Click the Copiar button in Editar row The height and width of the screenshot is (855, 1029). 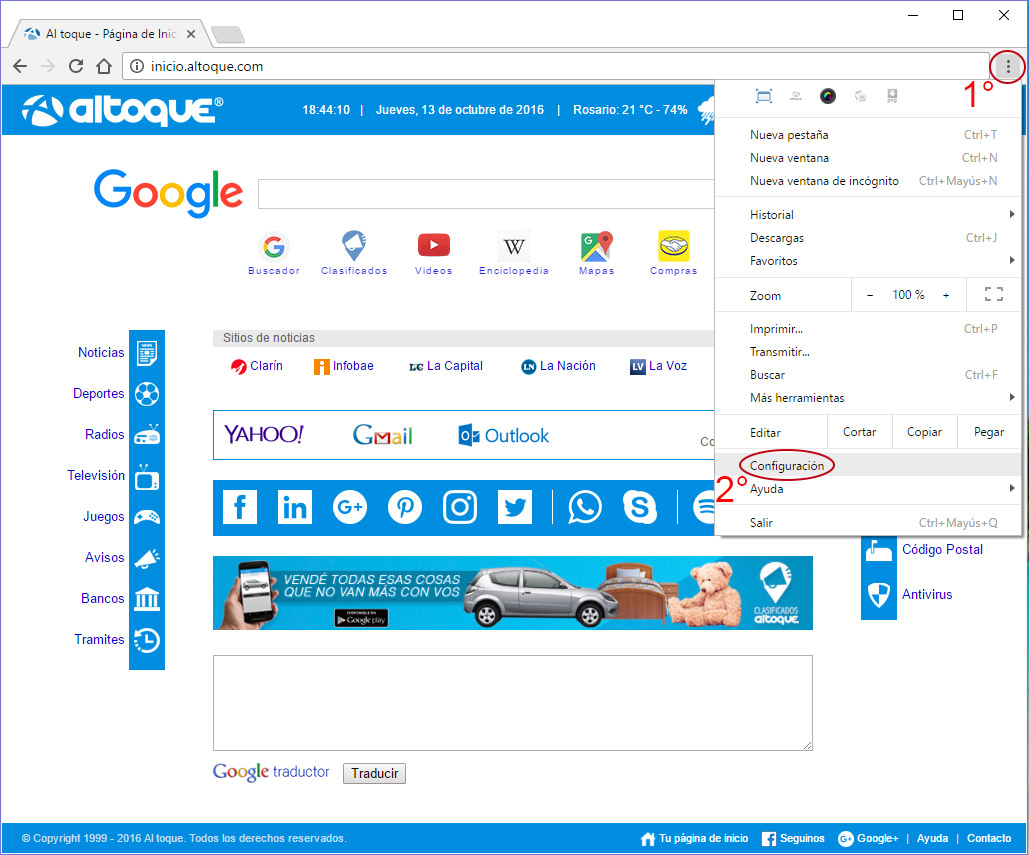pos(924,432)
